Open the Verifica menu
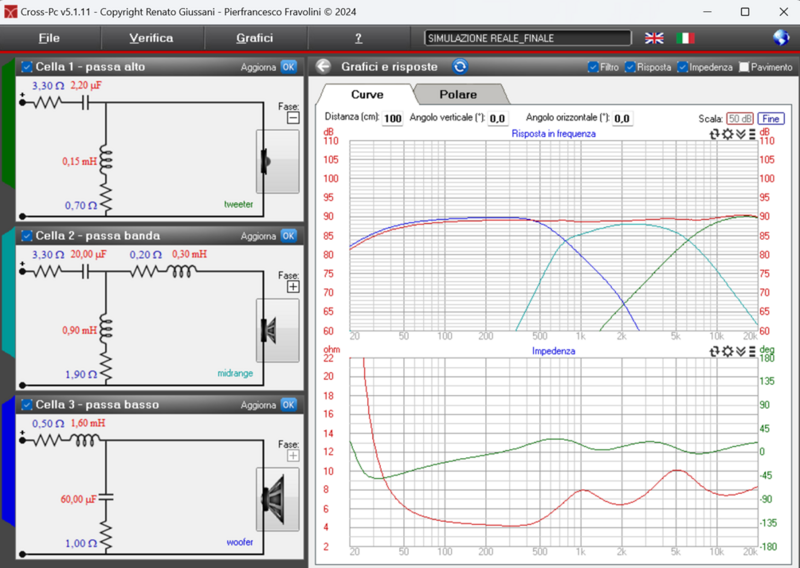The image size is (800, 568). (x=151, y=38)
